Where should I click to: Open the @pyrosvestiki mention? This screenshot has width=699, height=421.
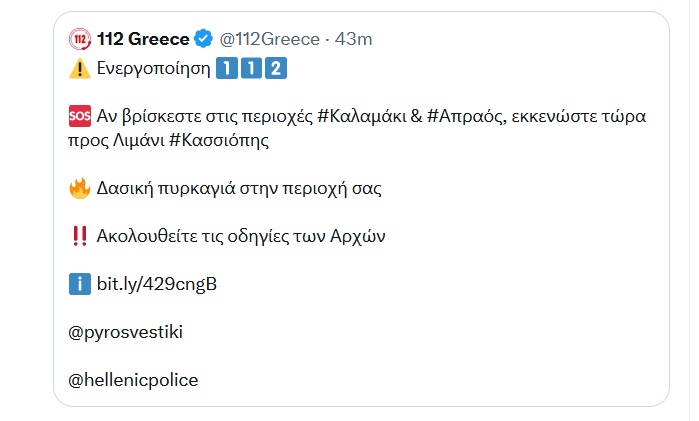[125, 332]
